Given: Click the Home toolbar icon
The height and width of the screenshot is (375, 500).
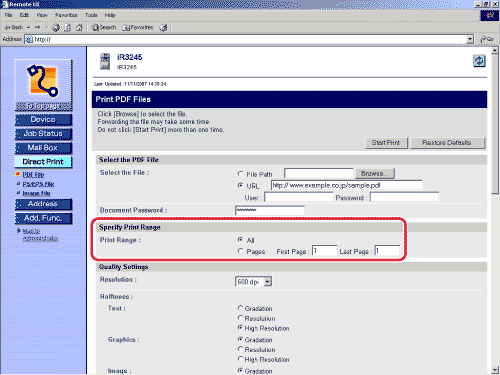Looking at the screenshot, I should point(79,28).
